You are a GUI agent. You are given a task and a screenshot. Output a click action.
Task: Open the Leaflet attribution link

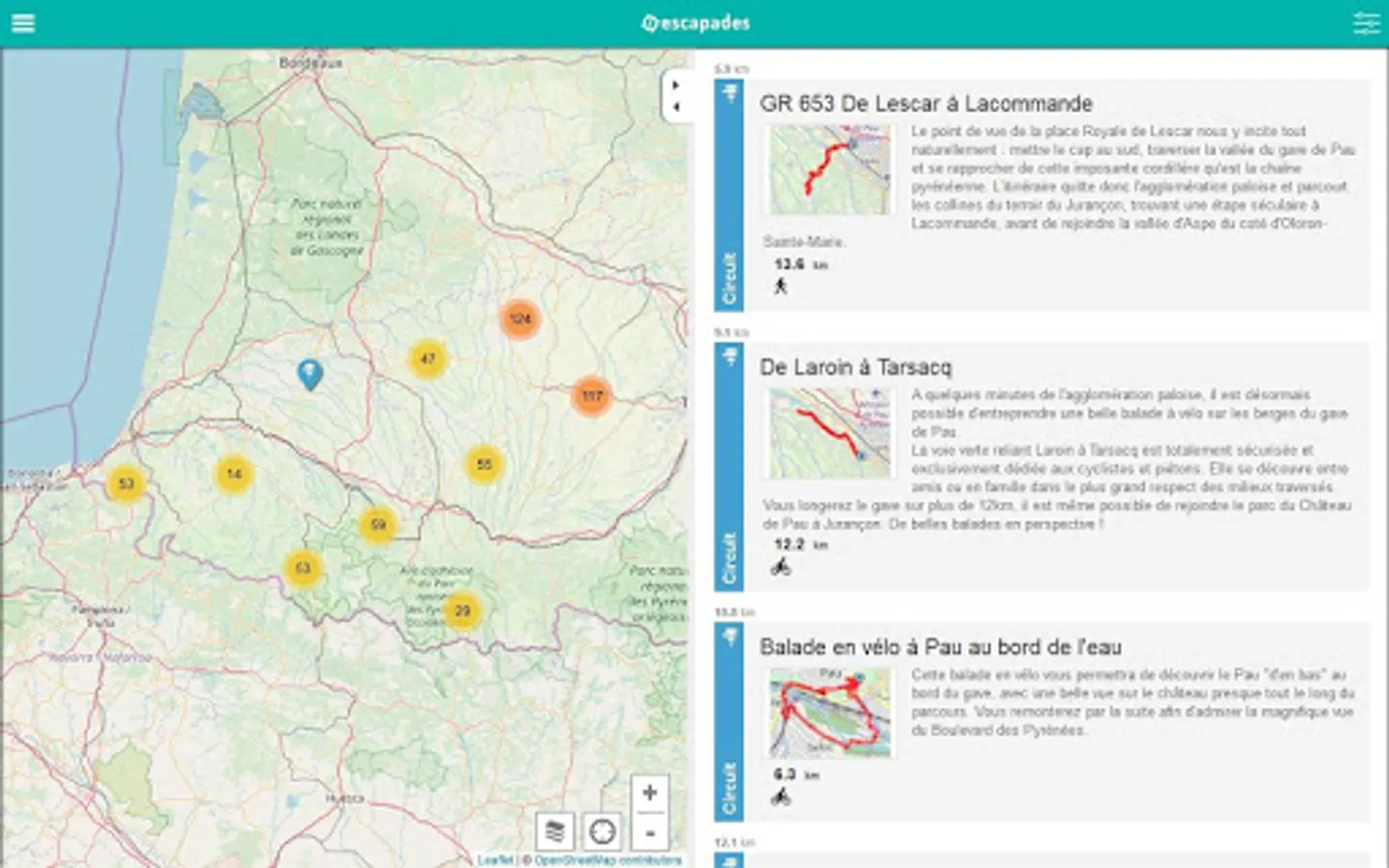[496, 859]
